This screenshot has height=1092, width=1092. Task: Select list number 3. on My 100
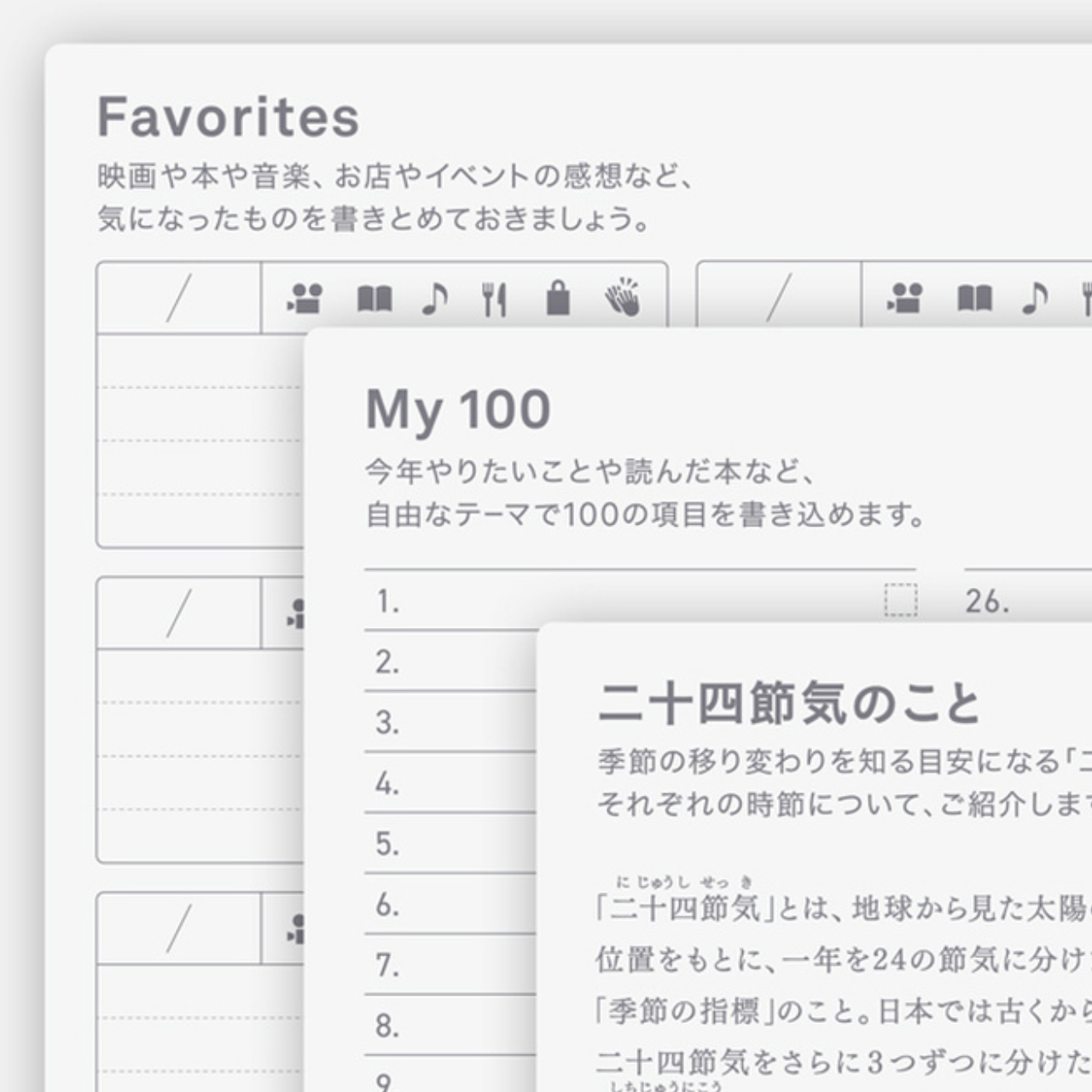pos(388,723)
